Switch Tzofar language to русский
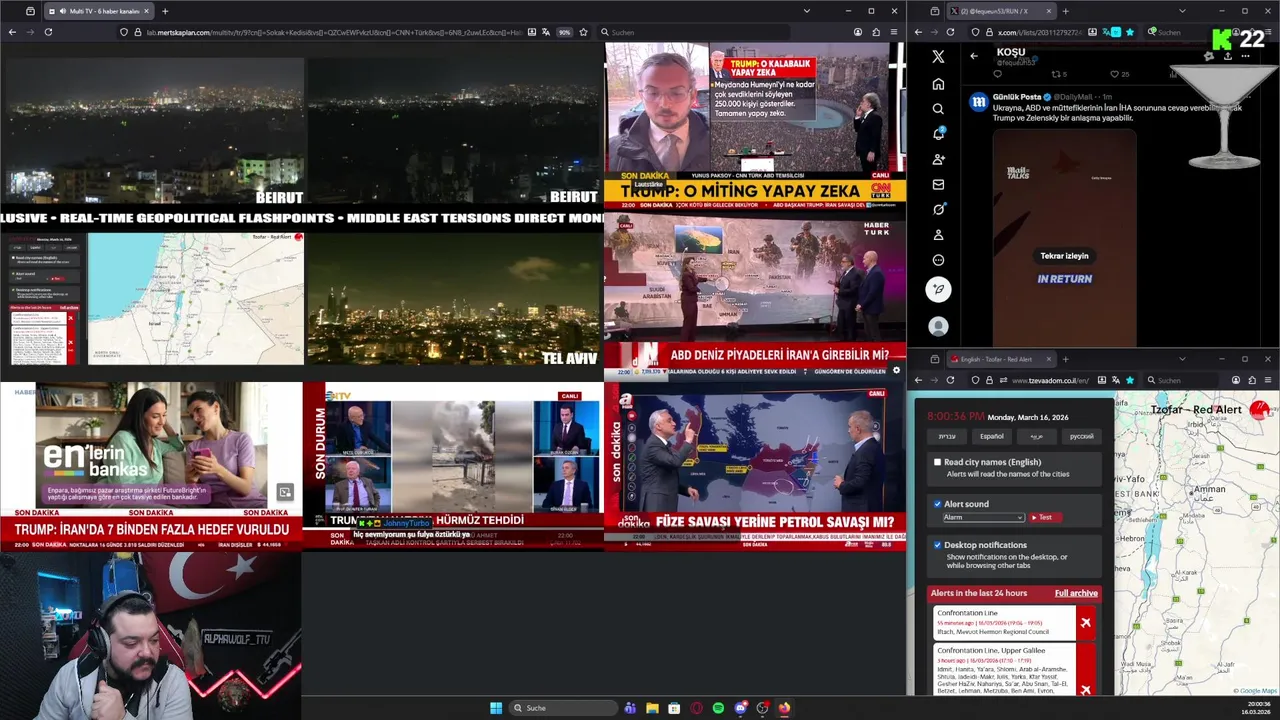Screen dimensions: 1280x720 click(x=1081, y=436)
